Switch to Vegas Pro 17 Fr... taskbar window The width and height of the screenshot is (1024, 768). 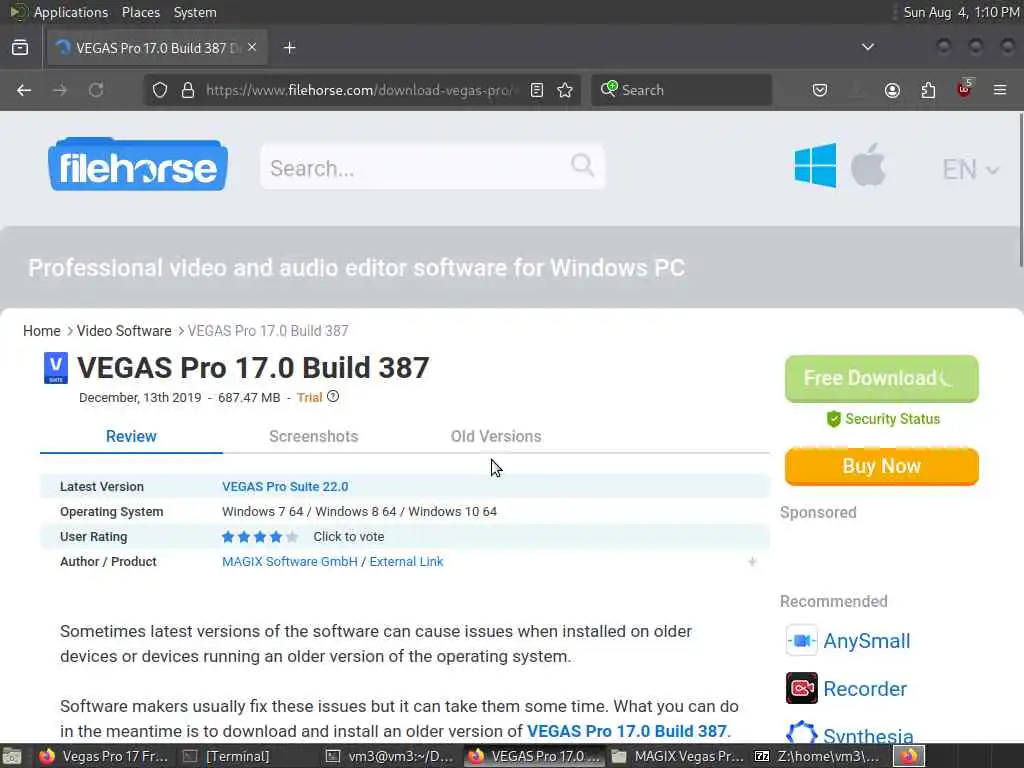pos(103,756)
